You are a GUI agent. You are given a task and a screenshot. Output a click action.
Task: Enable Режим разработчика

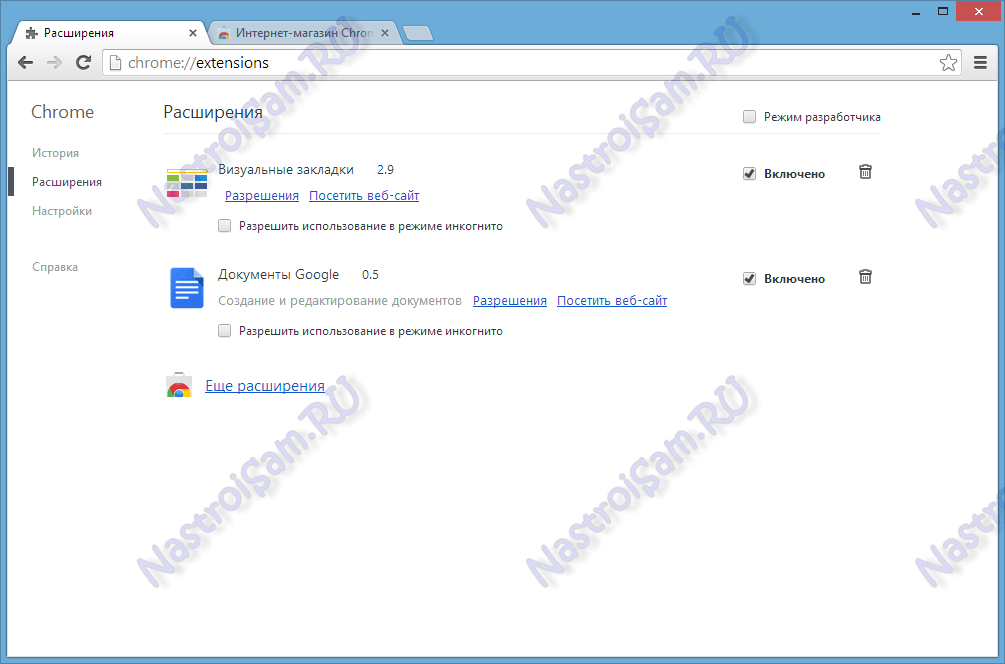pyautogui.click(x=749, y=116)
